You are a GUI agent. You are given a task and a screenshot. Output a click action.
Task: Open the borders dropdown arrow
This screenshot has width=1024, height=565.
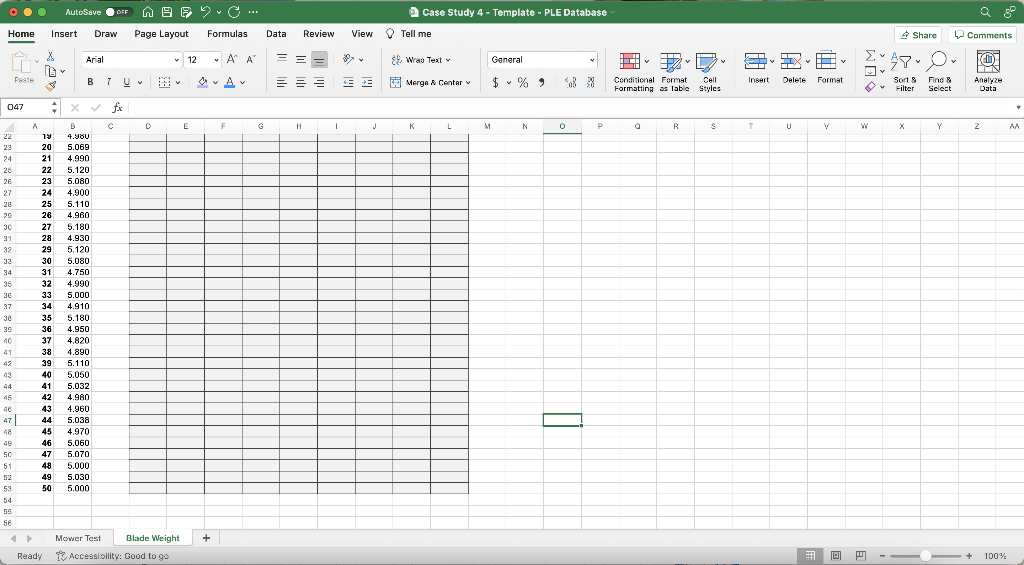[178, 83]
